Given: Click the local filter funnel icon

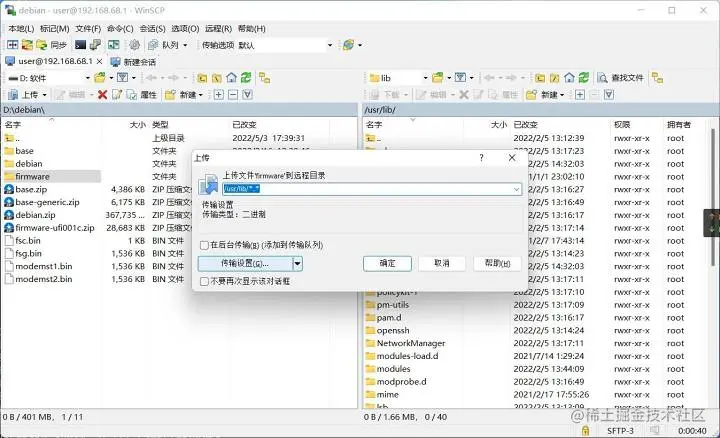Looking at the screenshot, I should point(123,78).
